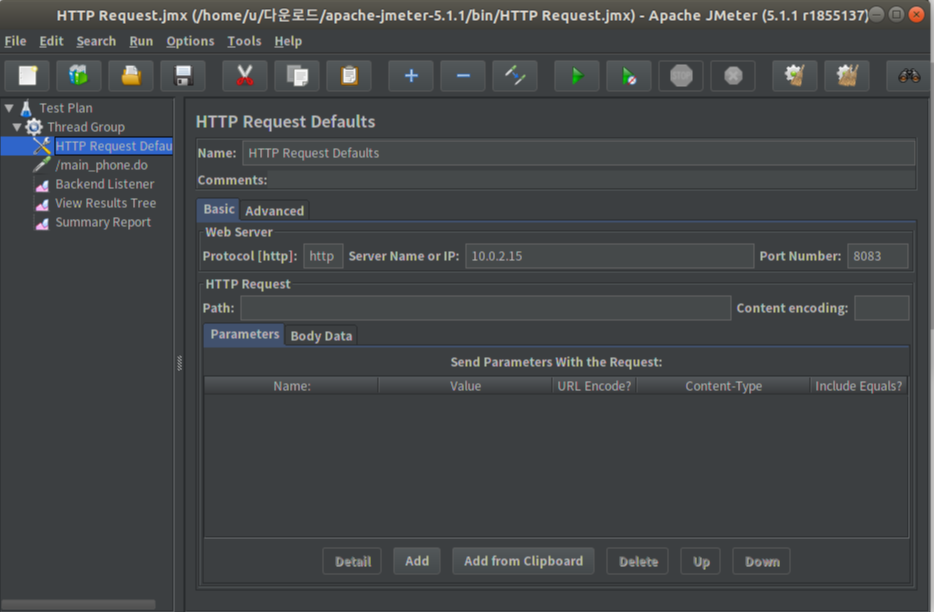The width and height of the screenshot is (934, 612).
Task: Open the Templates toolbar icon
Action: (79, 76)
